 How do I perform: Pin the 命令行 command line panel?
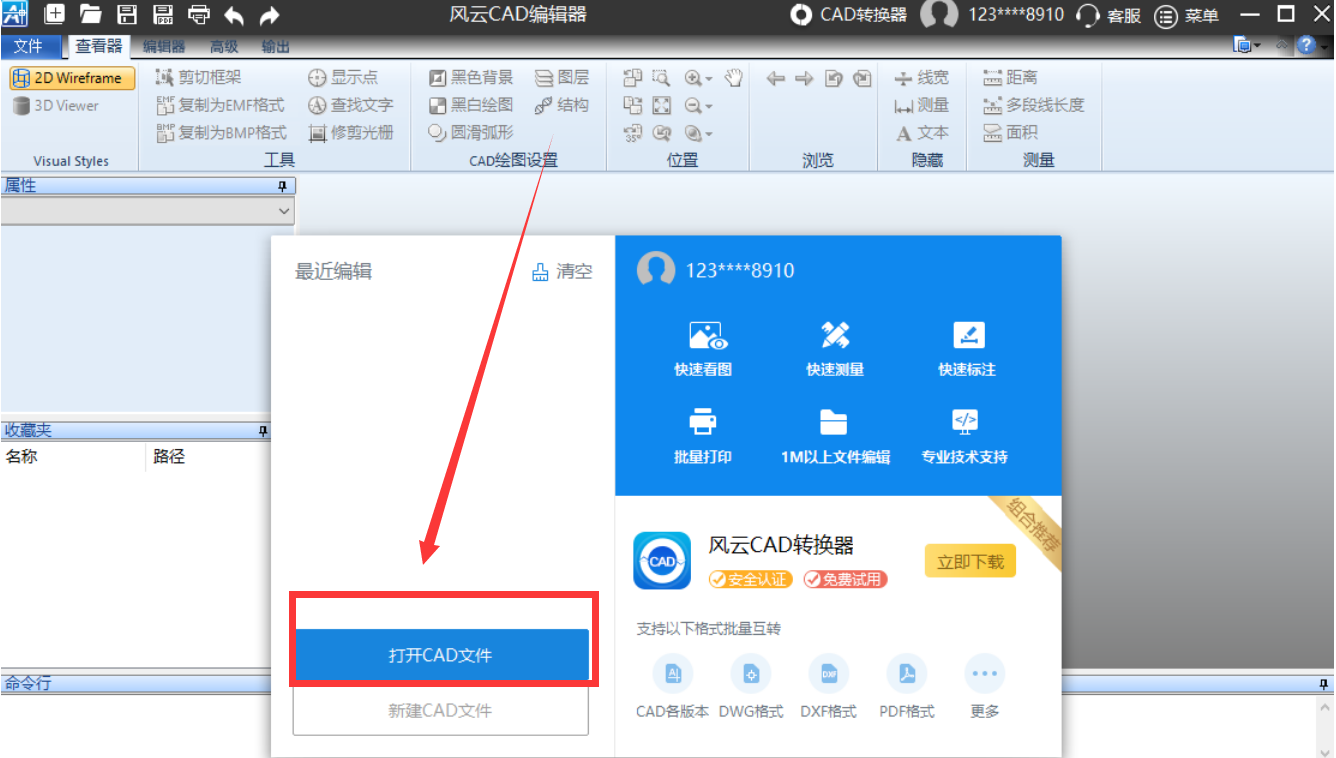(x=1324, y=684)
